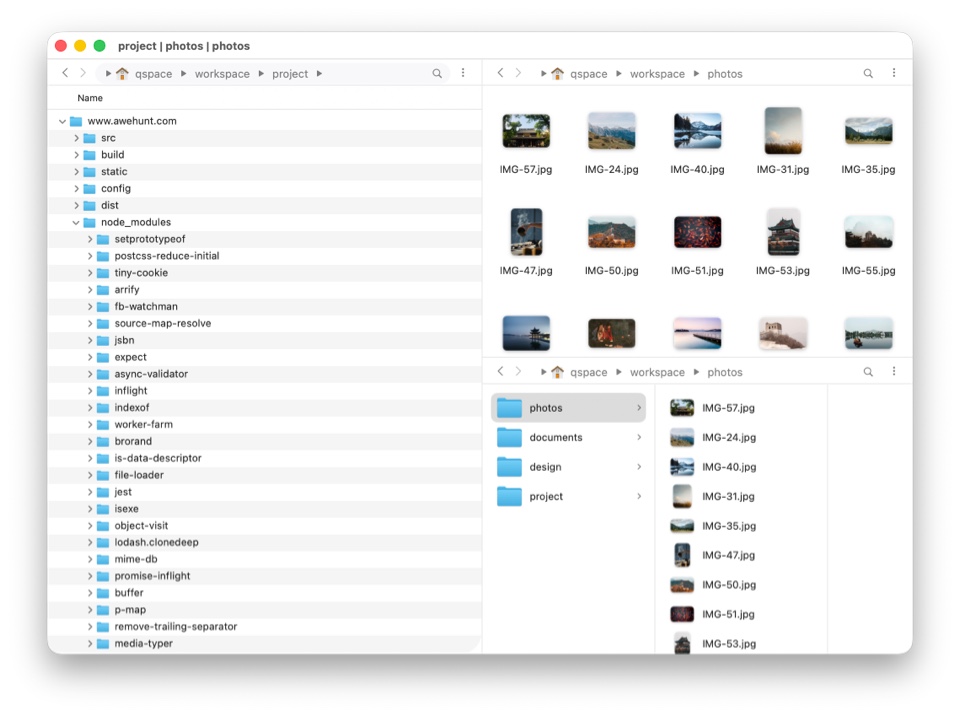Collapse the www.awehunt.com root folder
Image resolution: width=960 pixels, height=715 pixels.
63,121
